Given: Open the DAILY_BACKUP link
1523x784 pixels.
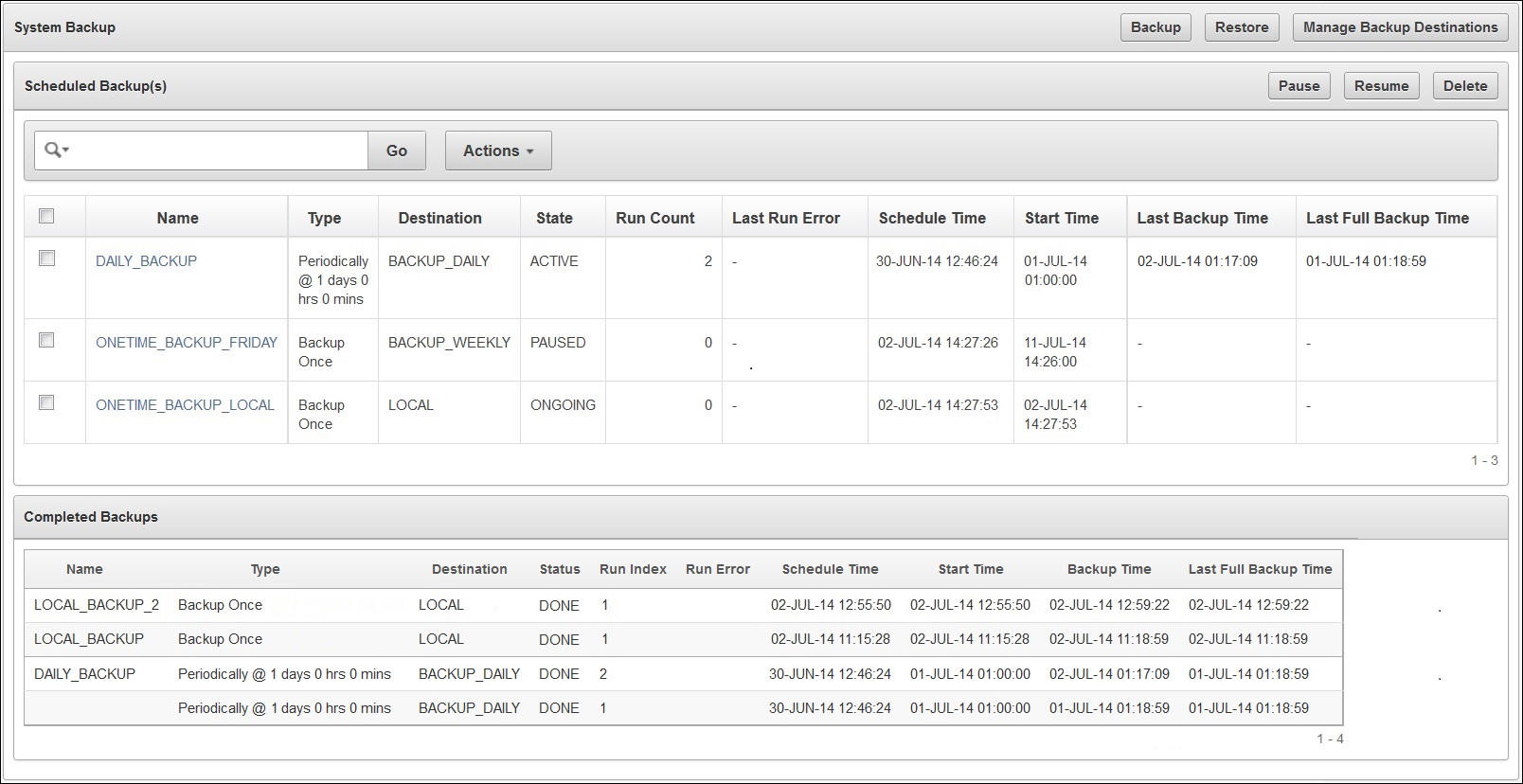Looking at the screenshot, I should tap(146, 260).
